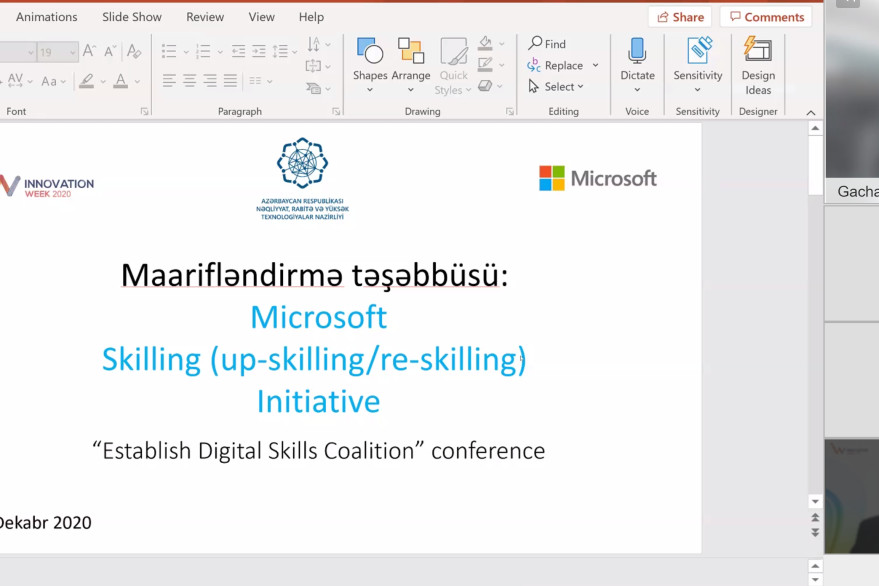The image size is (879, 586).
Task: Open the Comments pane
Action: 766,17
